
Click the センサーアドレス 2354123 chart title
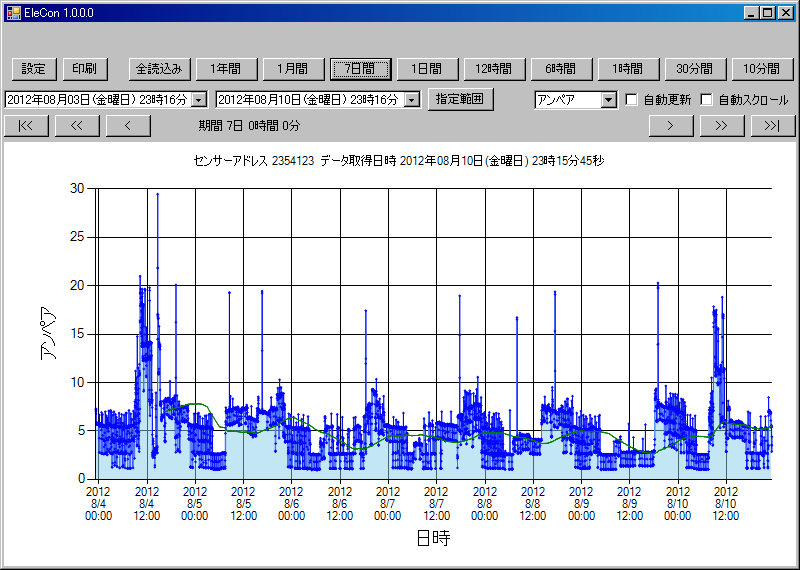pos(399,161)
